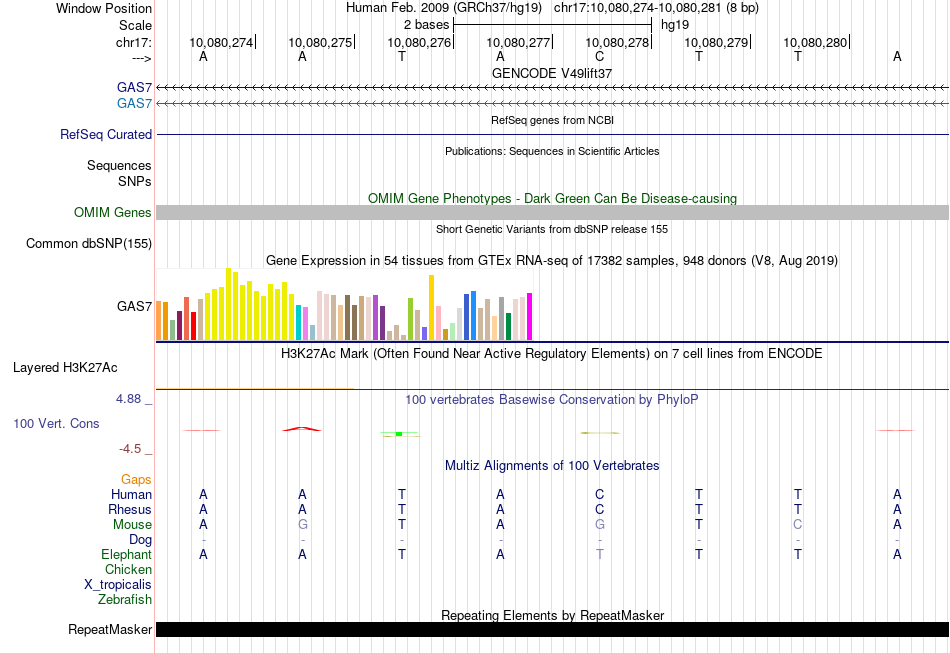
Task: Click the Rhesus species label
Action: [x=130, y=509]
